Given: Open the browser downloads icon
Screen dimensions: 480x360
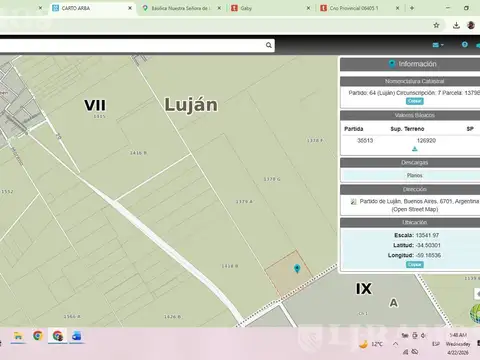Looking at the screenshot, I should tap(456, 25).
